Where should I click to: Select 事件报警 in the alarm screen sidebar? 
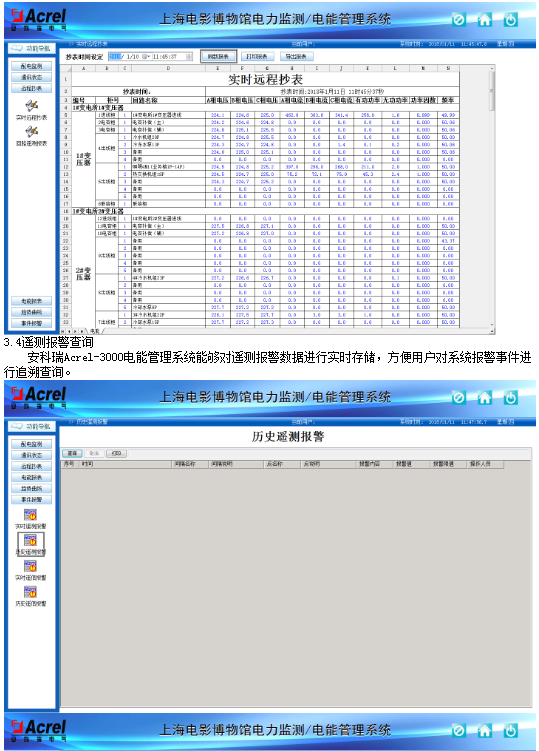point(32,500)
